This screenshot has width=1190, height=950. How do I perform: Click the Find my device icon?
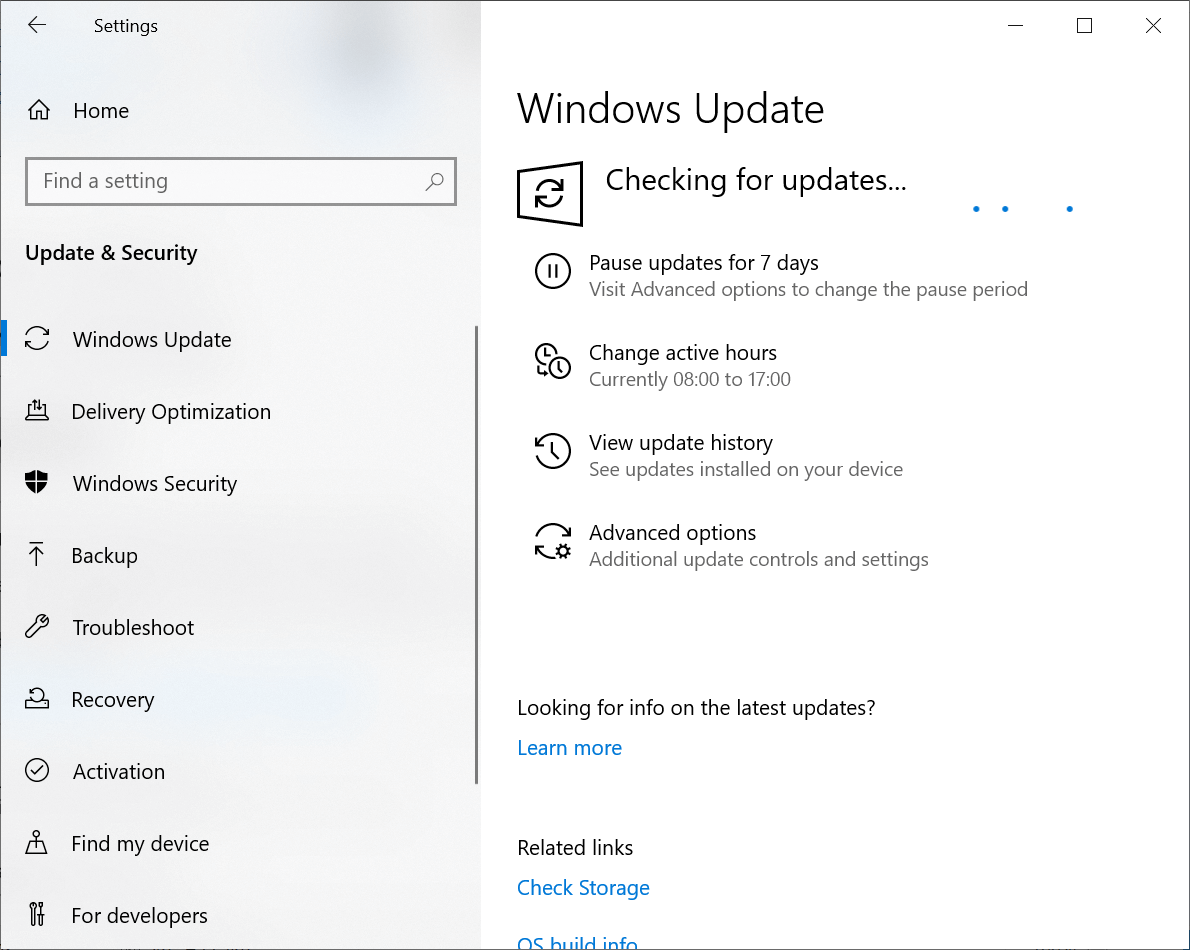[x=36, y=842]
